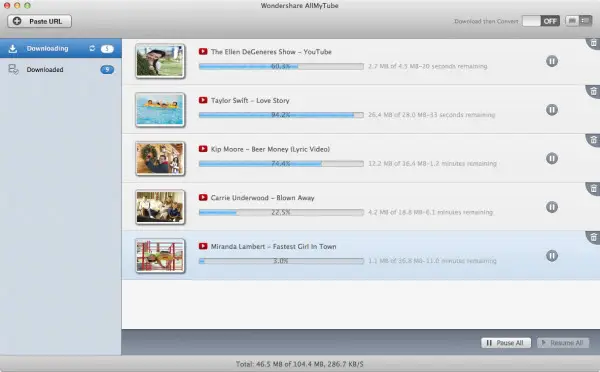Delete Kip Moore Beer Money item
Image resolution: width=600 pixels, height=372 pixels.
tap(593, 140)
